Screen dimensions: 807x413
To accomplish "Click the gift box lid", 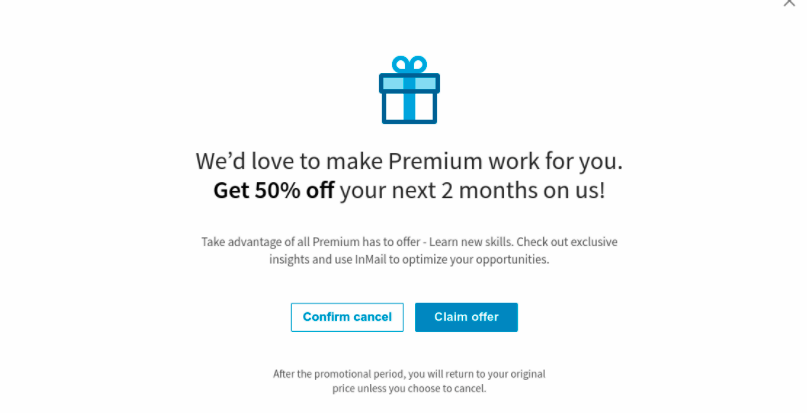I will click(409, 83).
